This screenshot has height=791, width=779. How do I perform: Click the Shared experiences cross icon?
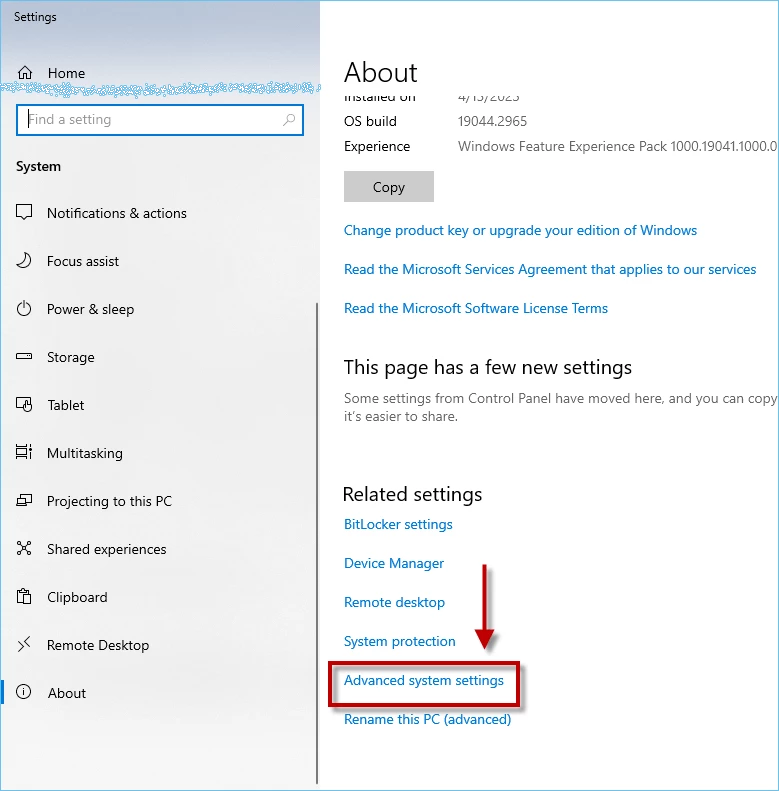(24, 548)
